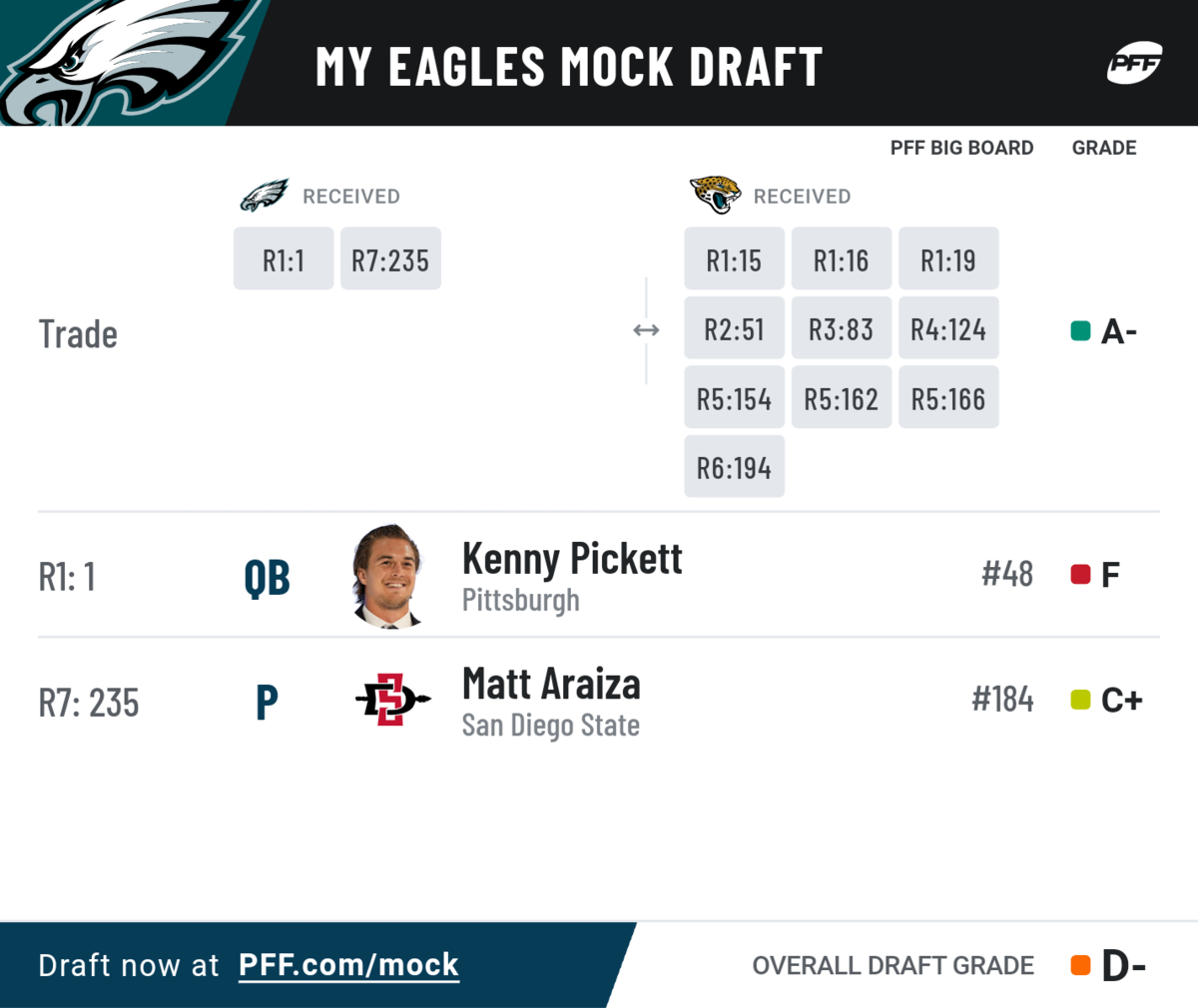This screenshot has height=1008, width=1198.
Task: Click the red F grade swatch
Action: point(1080,574)
